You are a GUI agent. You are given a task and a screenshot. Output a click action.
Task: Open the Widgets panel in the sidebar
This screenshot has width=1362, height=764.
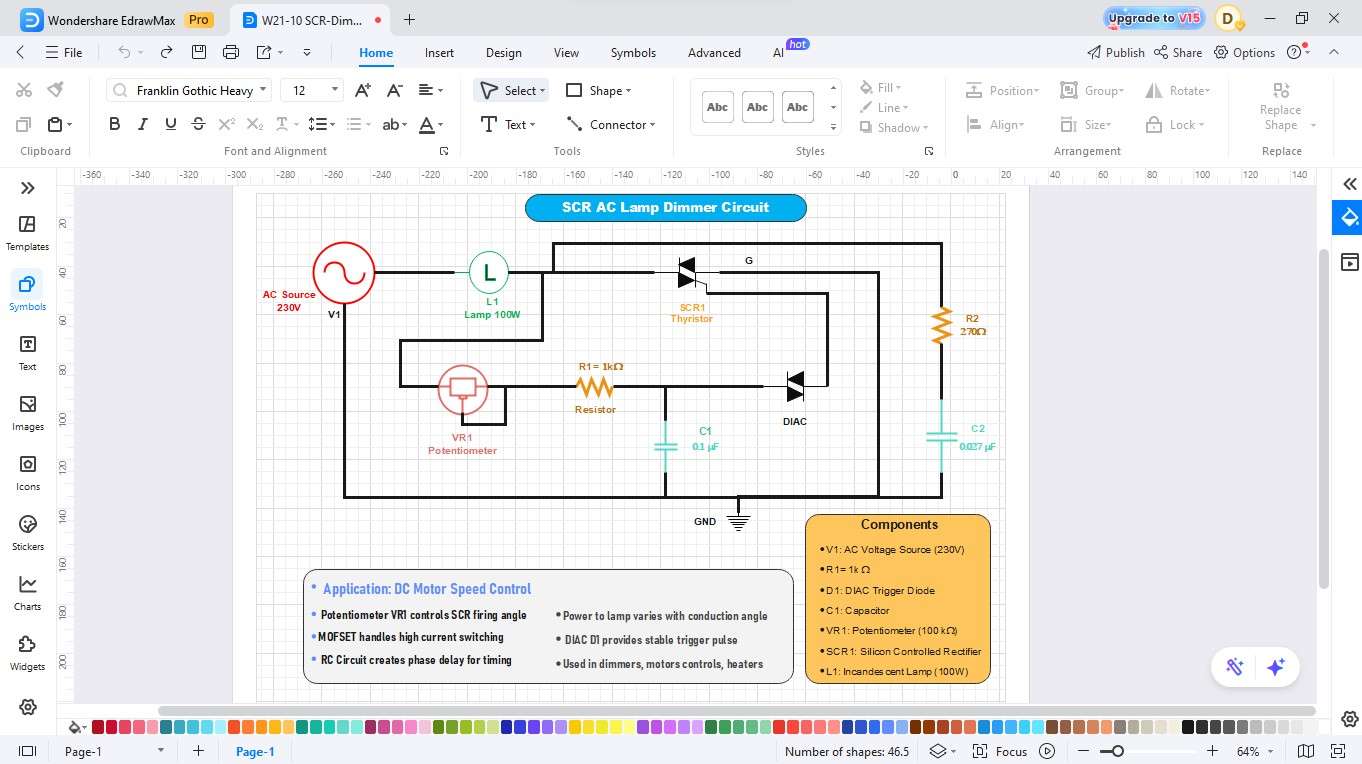pyautogui.click(x=27, y=653)
